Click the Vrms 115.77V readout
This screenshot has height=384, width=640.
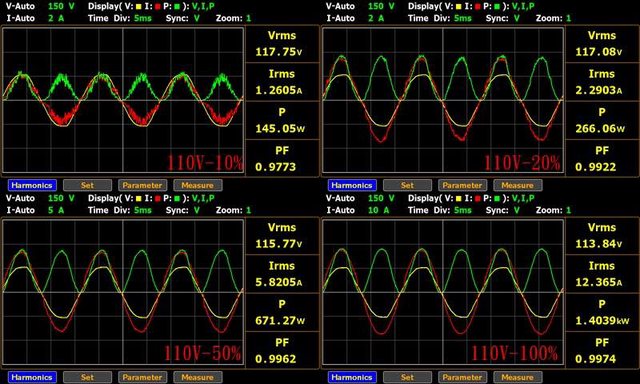282,236
